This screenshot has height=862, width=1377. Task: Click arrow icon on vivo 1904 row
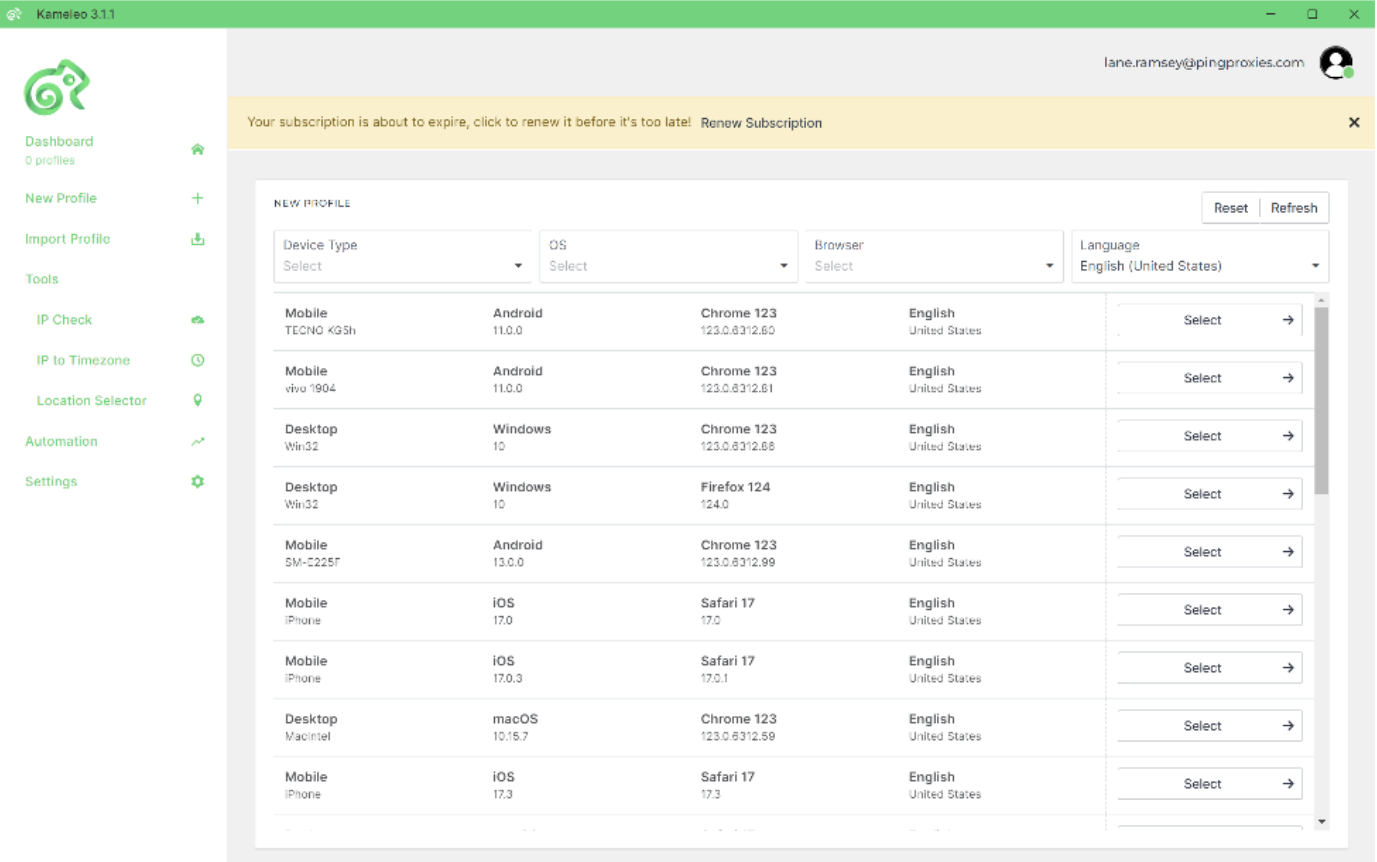[1288, 378]
